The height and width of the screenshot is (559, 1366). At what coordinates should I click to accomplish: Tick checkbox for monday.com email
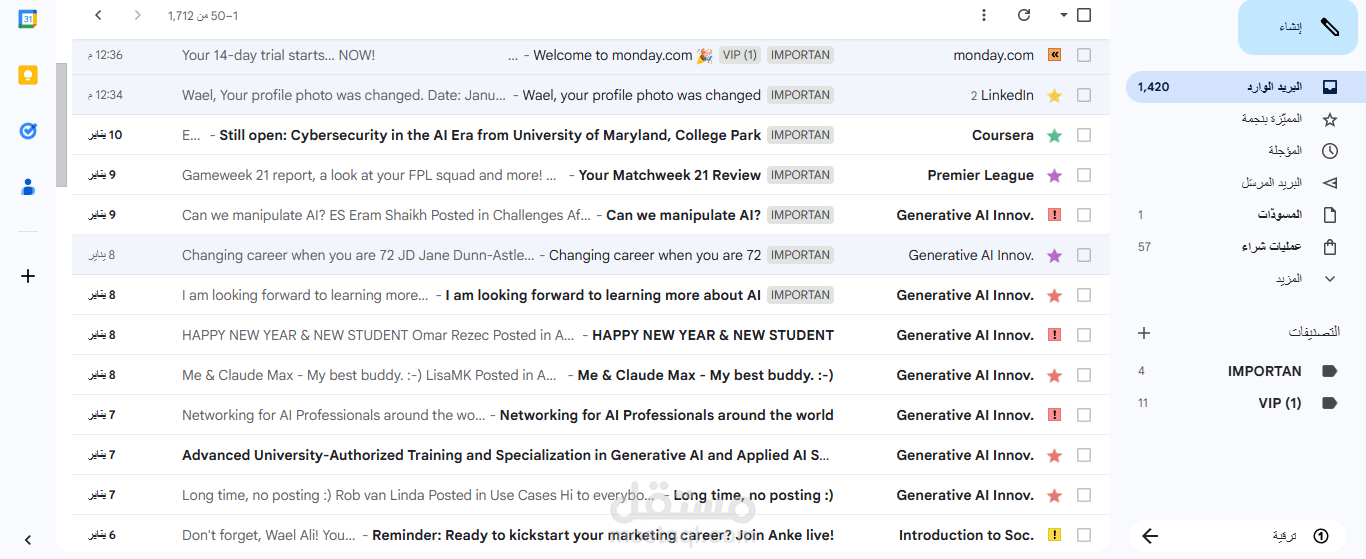(x=1084, y=55)
